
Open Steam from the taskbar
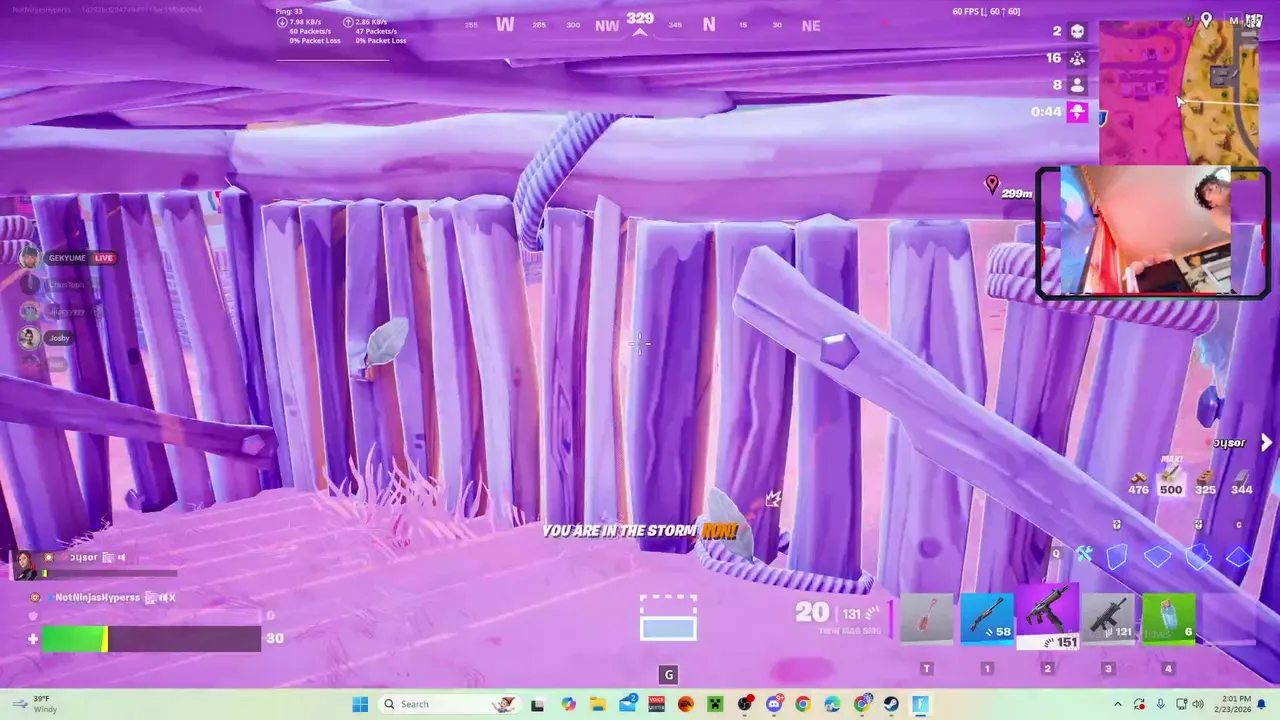[891, 704]
